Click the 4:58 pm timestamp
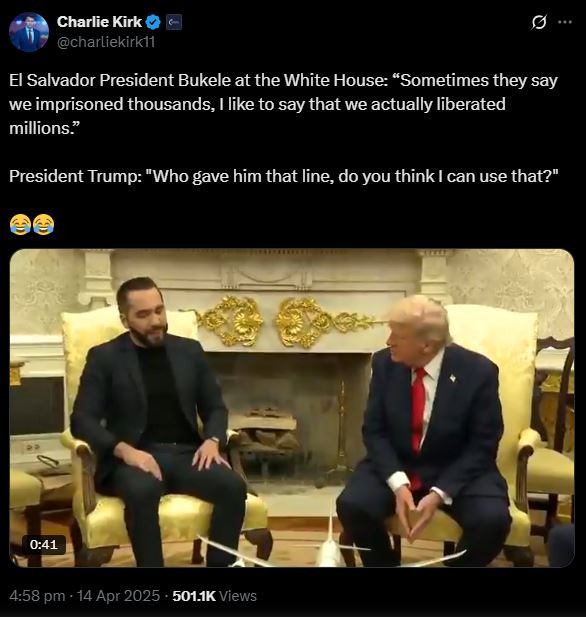 [x=37, y=596]
